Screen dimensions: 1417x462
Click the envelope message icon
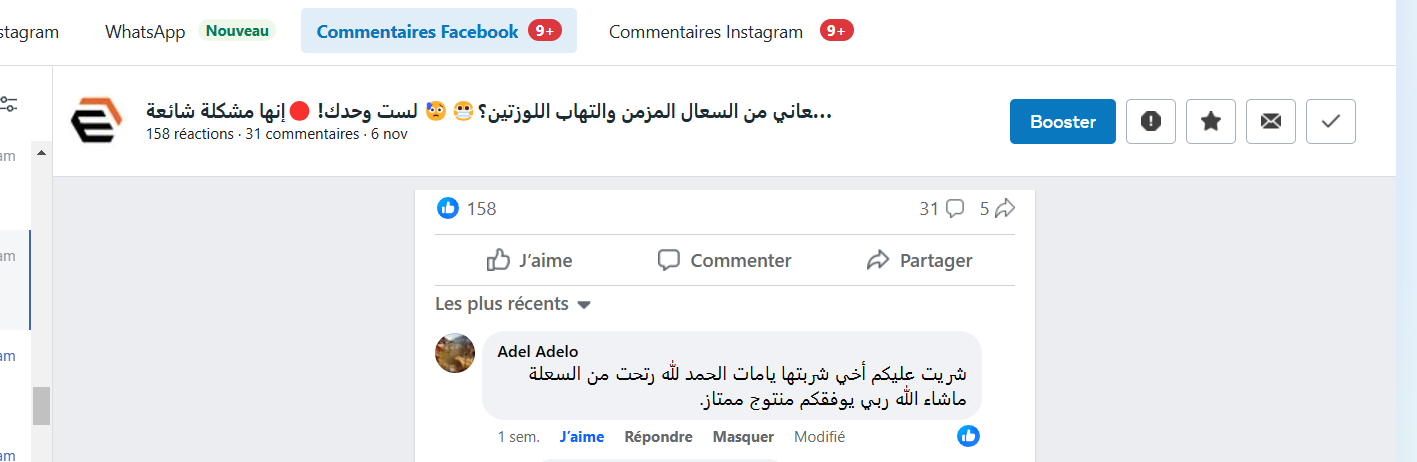pos(1271,122)
